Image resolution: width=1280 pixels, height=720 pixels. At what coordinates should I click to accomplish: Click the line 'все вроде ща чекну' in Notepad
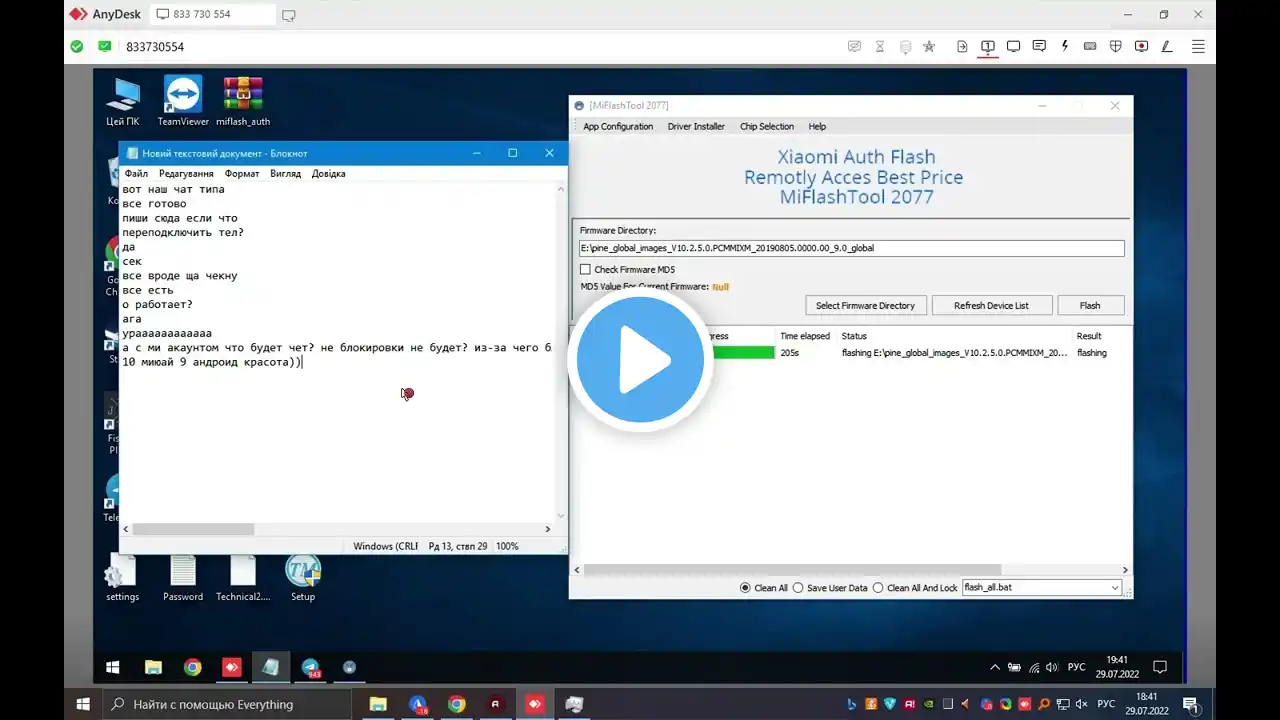(x=180, y=276)
